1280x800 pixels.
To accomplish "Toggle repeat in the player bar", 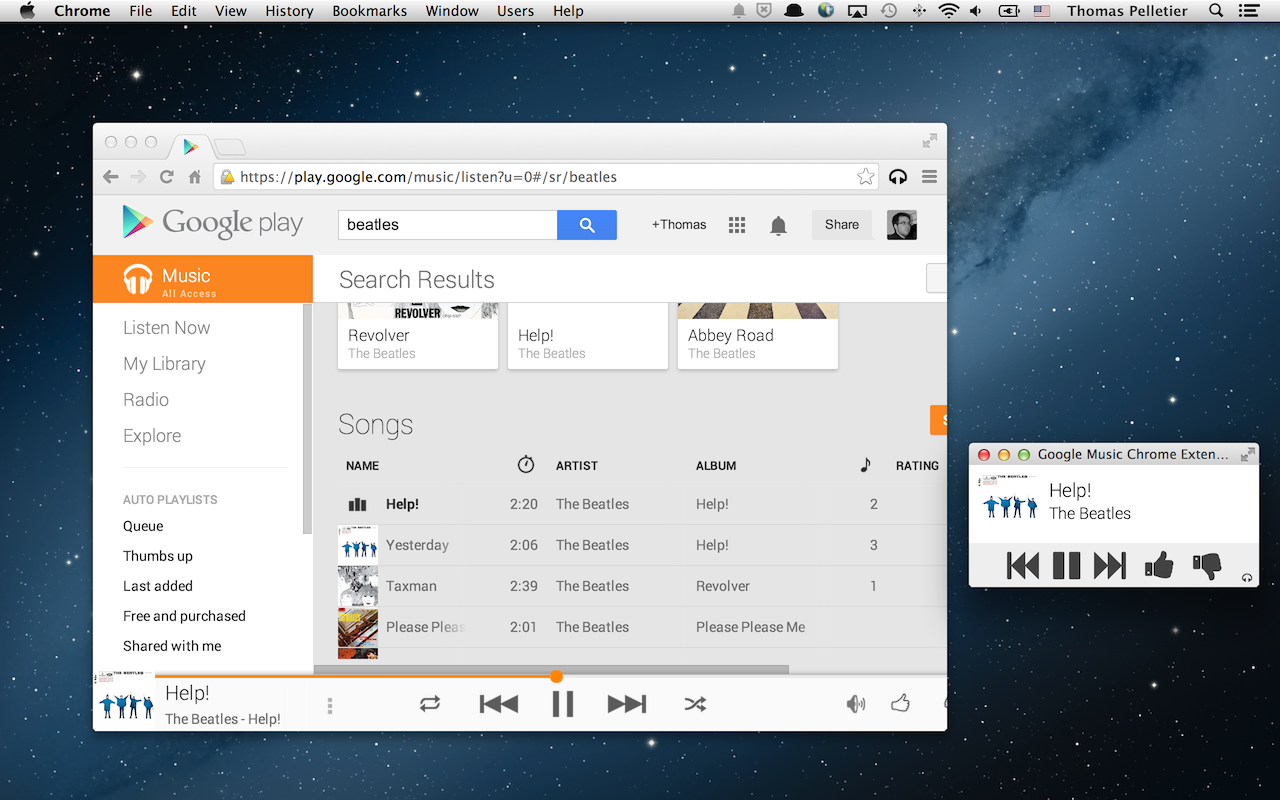I will point(430,704).
